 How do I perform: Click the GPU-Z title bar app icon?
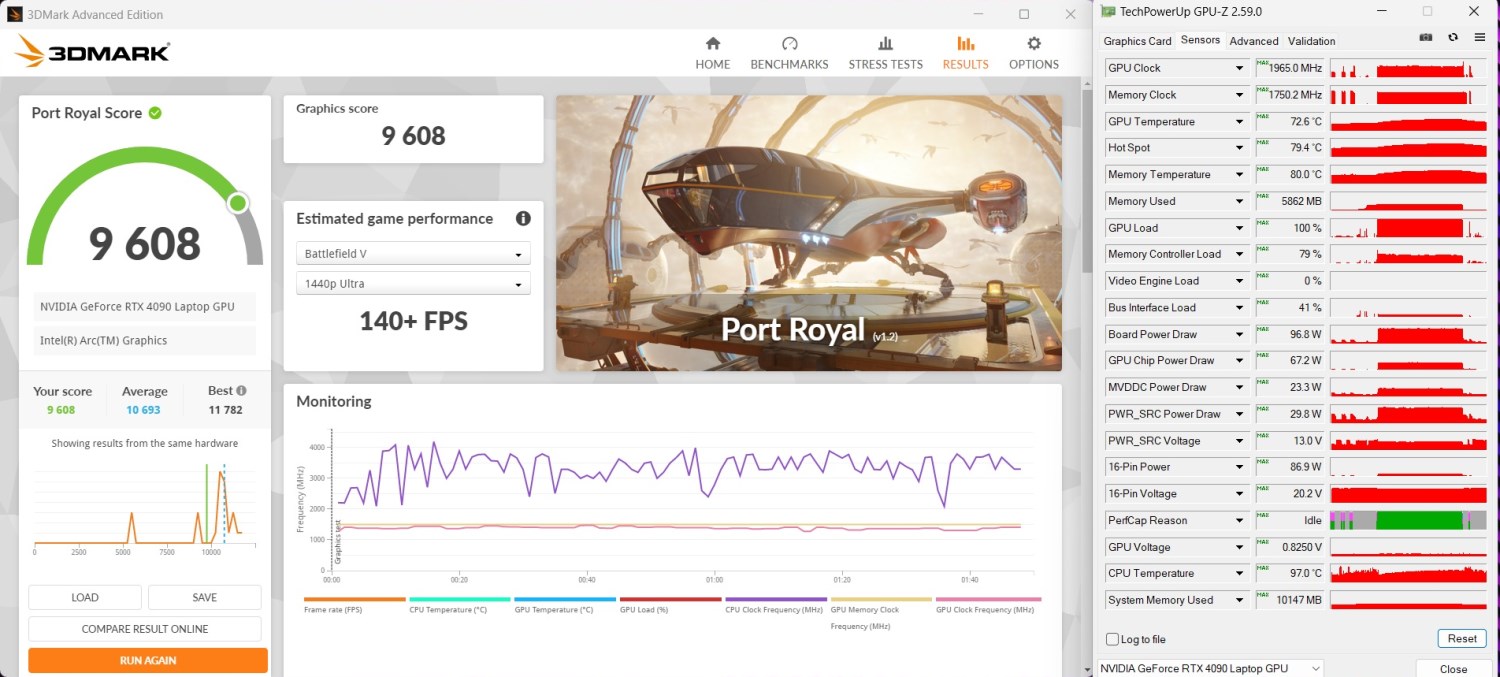1109,11
